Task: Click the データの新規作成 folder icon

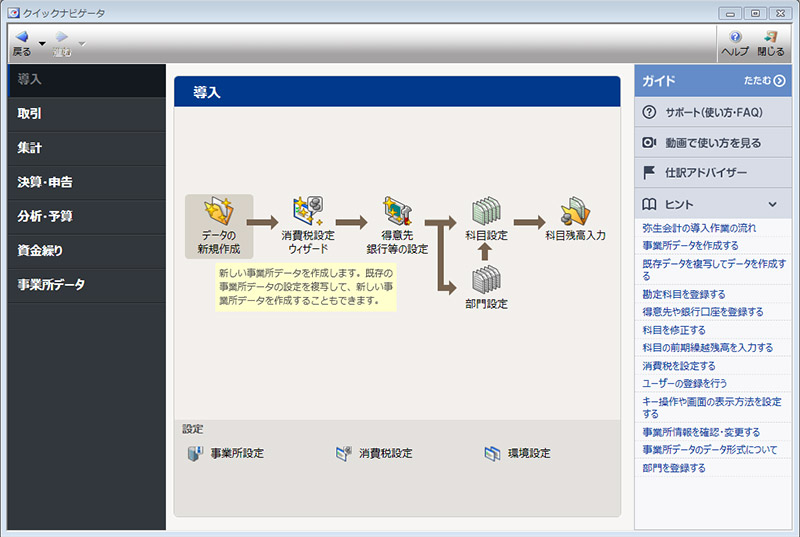Action: click(x=219, y=211)
